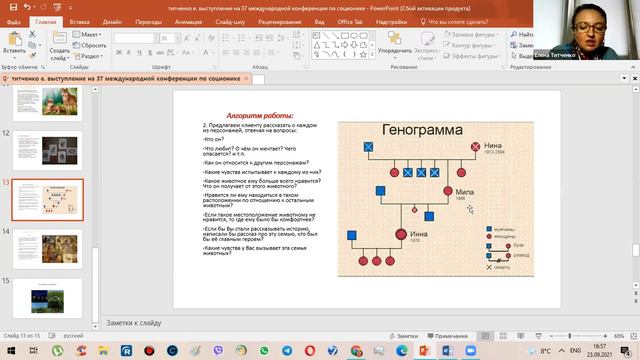Toggle strikethrough (abc) formatting
640x360 pixels.
coord(160,53)
